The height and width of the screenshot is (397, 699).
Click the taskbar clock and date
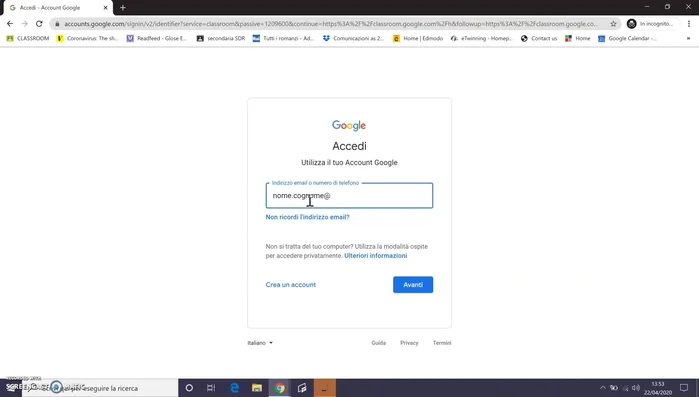(x=658, y=388)
